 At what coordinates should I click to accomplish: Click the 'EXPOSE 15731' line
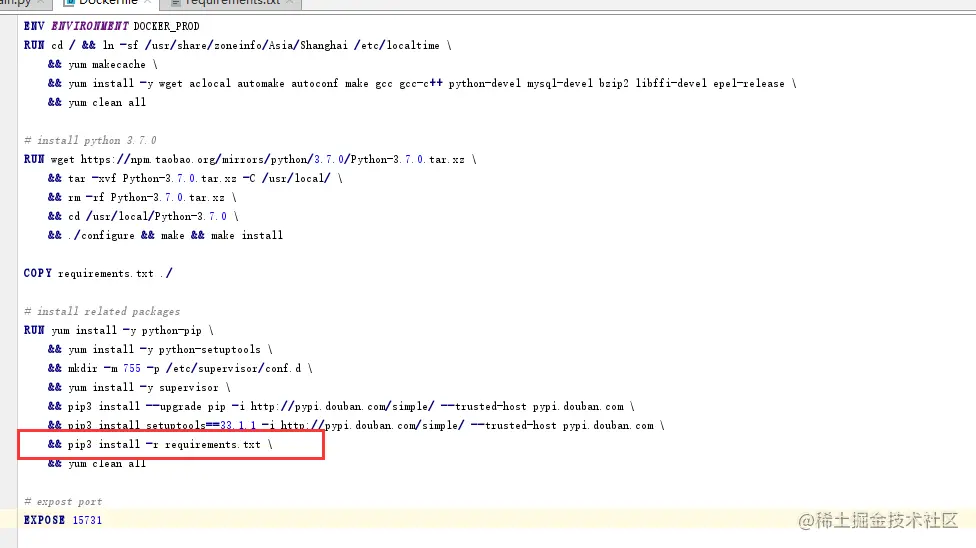click(x=63, y=520)
